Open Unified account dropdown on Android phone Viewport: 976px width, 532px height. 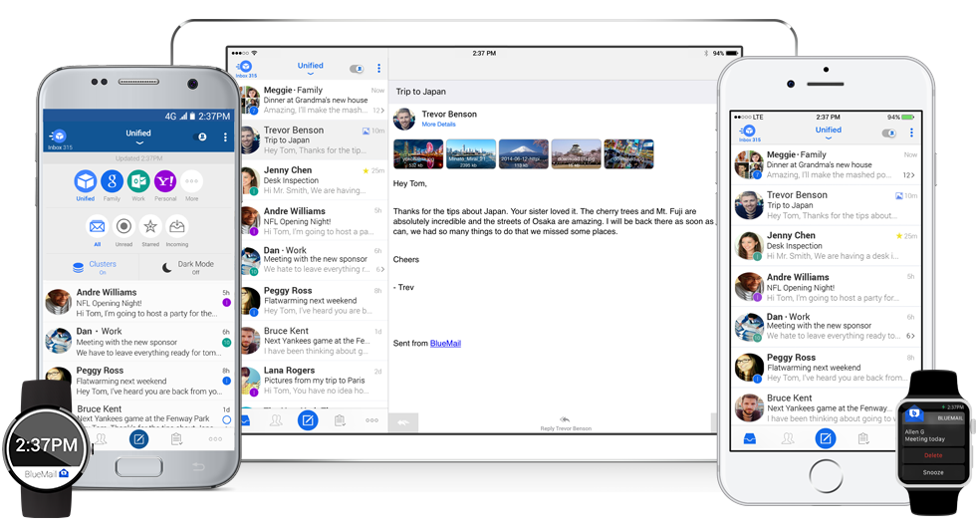pyautogui.click(x=138, y=136)
